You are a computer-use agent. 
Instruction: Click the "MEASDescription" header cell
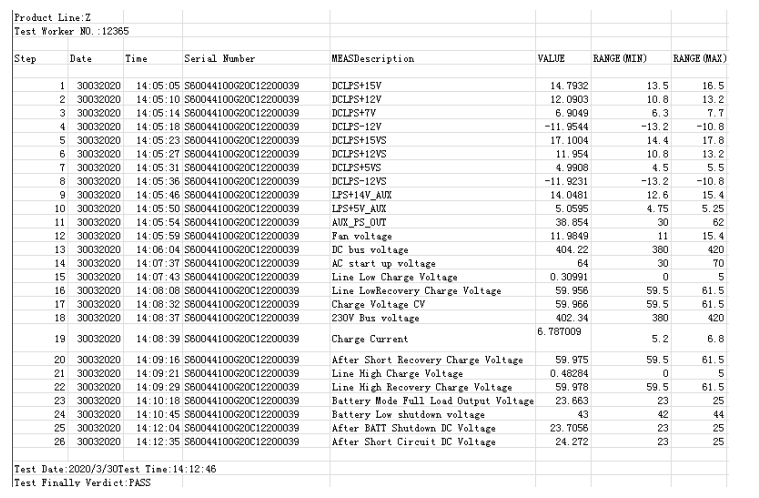click(371, 61)
